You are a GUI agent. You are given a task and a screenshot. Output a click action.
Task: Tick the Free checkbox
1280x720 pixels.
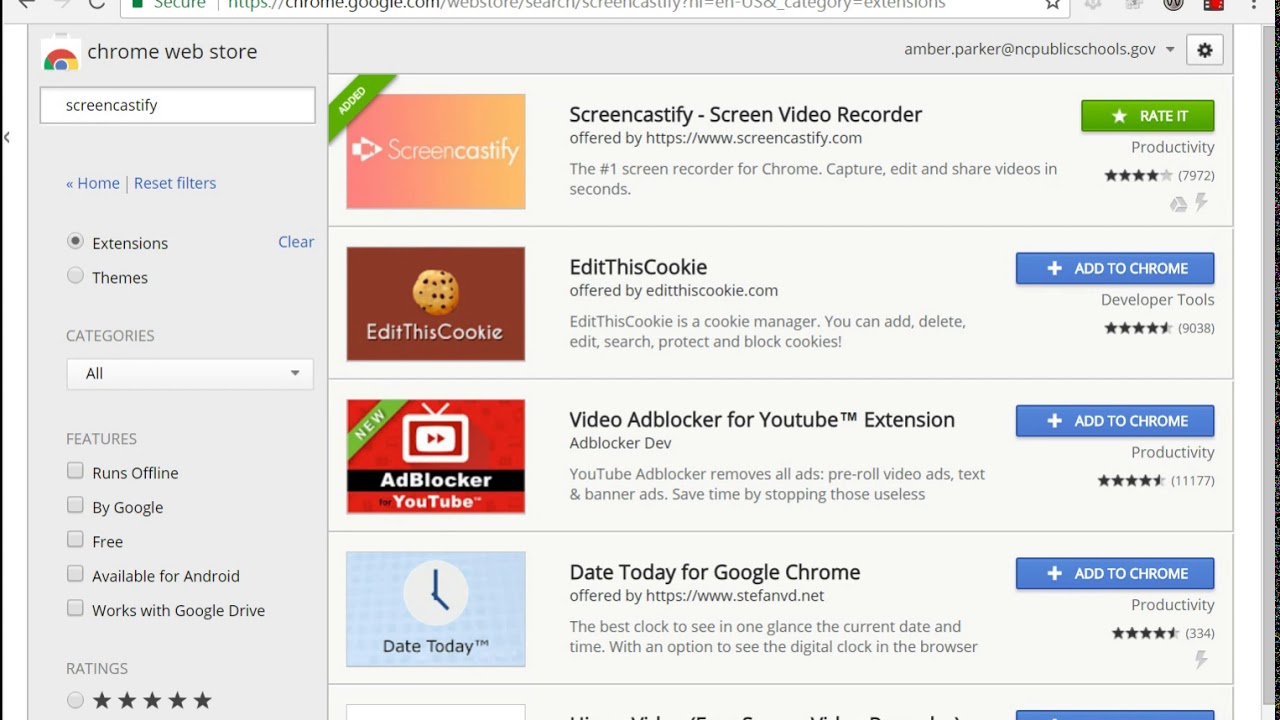75,540
